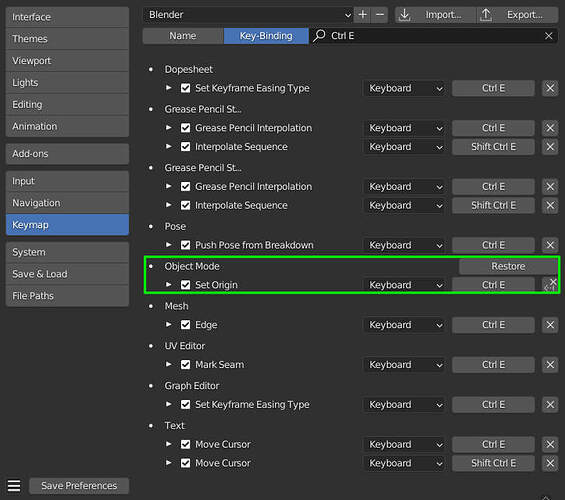
Task: Change the Shift Ctrl E shortcut for Move Cursor
Action: [493, 463]
